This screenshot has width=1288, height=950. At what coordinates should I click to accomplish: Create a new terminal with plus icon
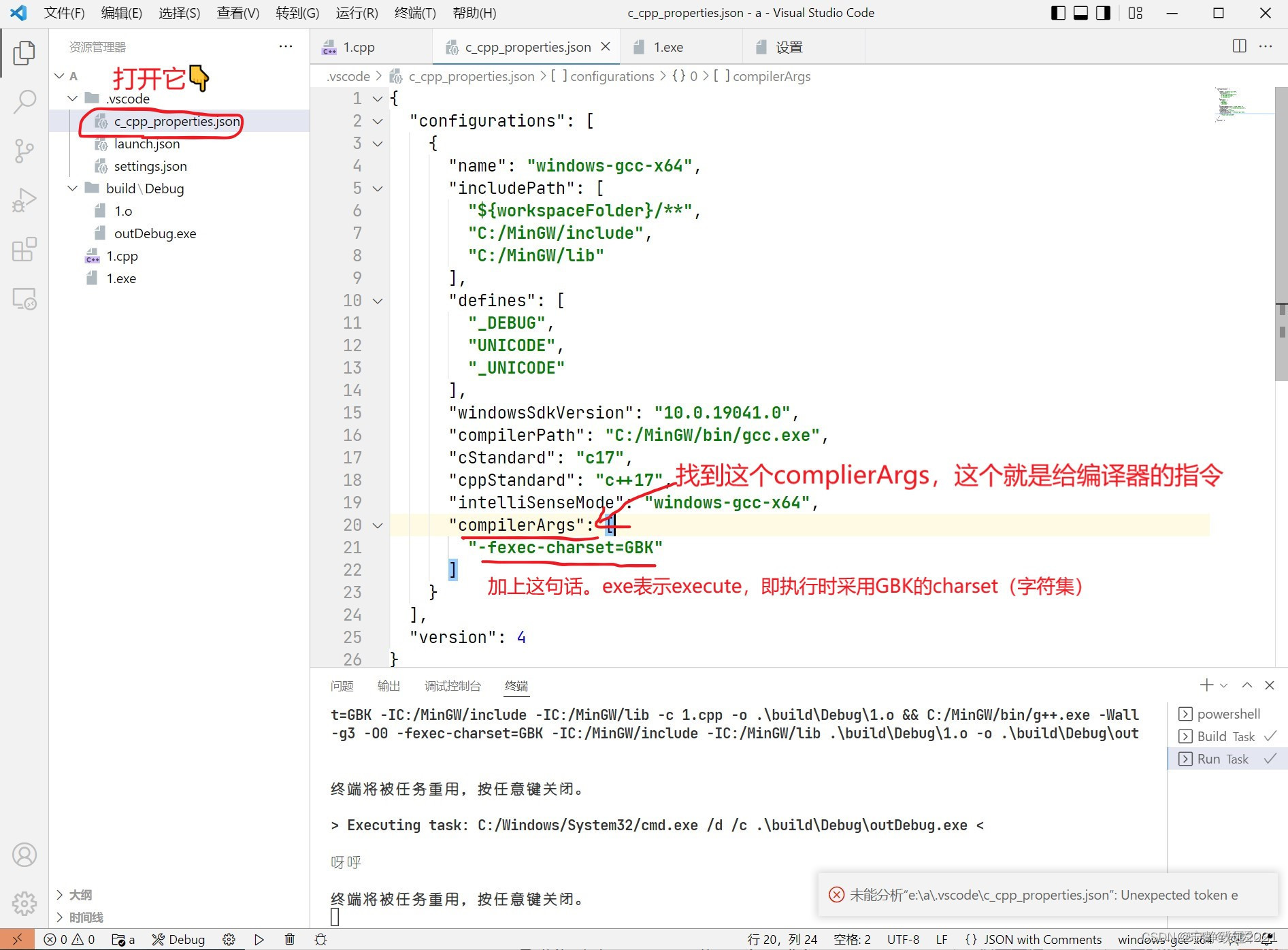(1206, 685)
